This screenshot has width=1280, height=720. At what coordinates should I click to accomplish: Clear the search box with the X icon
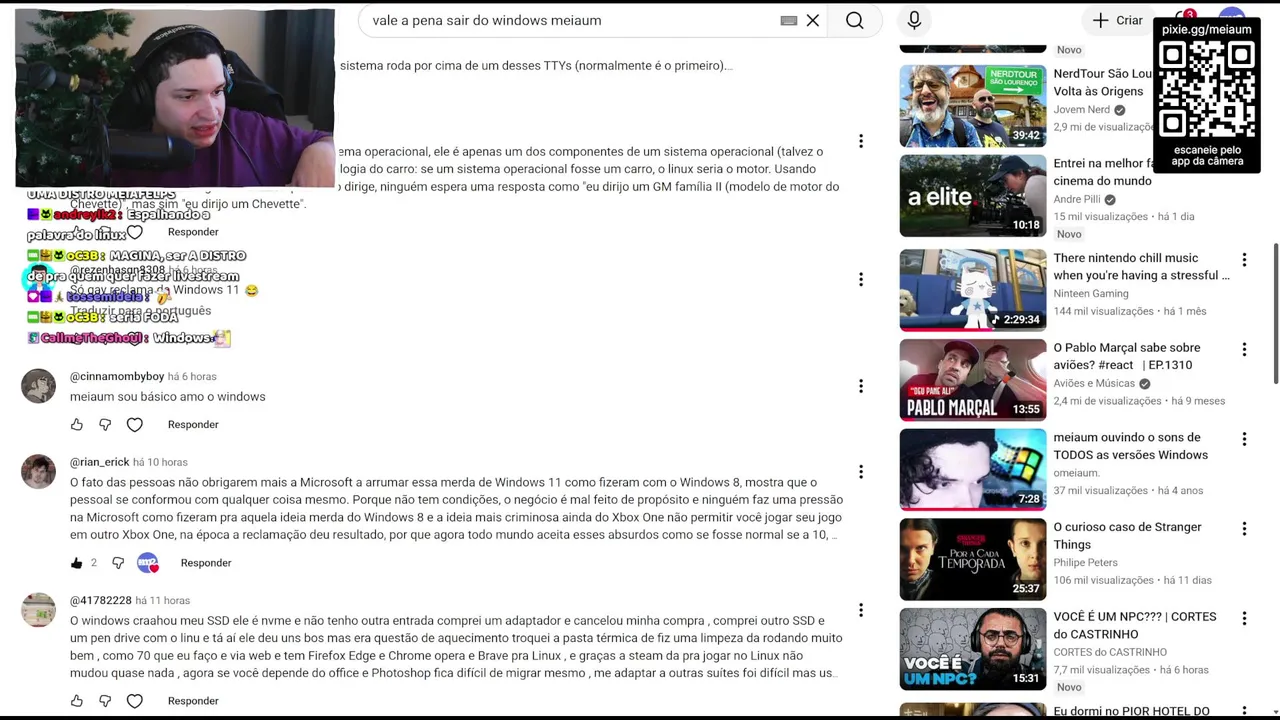pyautogui.click(x=813, y=20)
